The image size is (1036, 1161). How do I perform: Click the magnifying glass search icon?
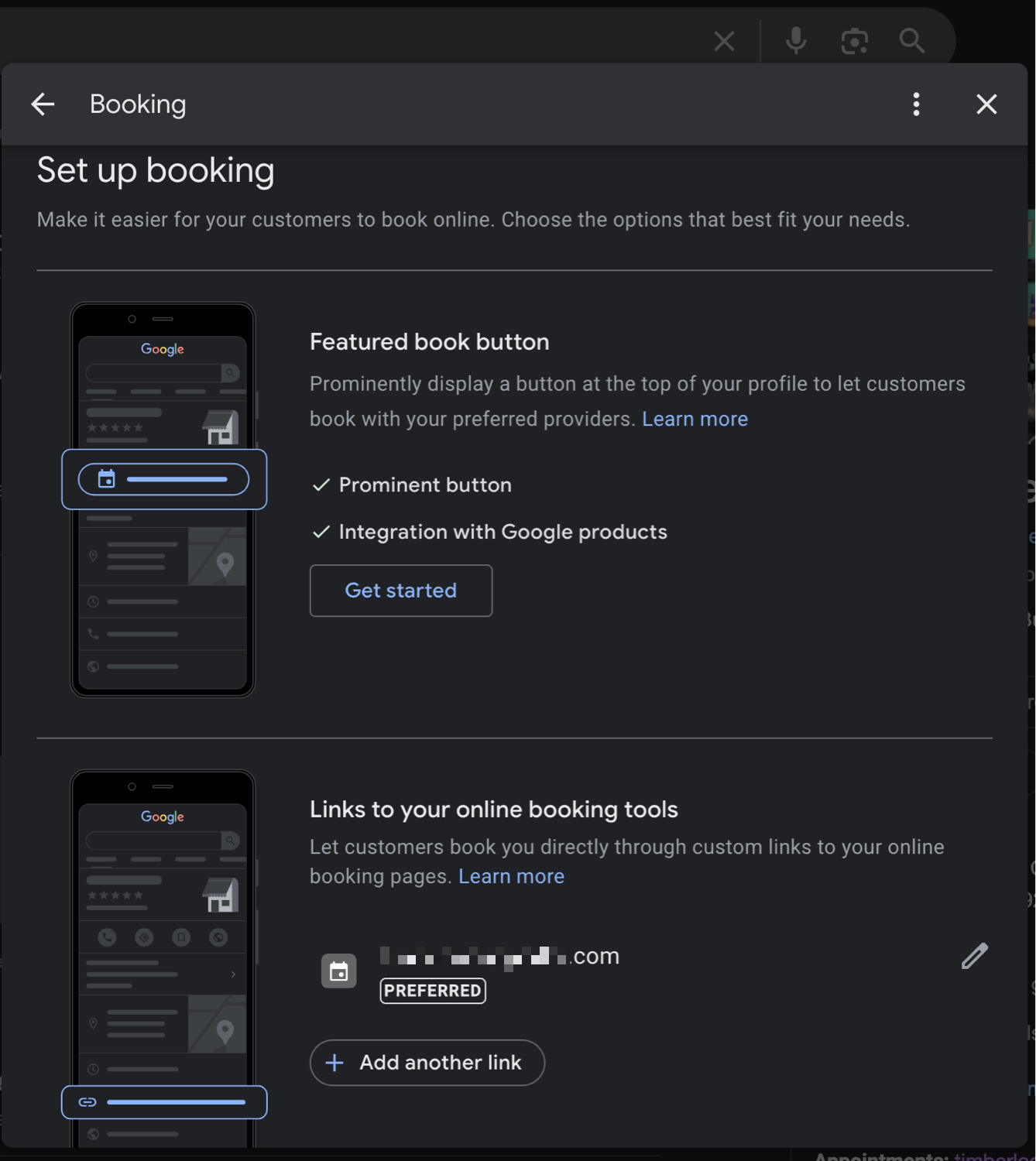[x=912, y=41]
